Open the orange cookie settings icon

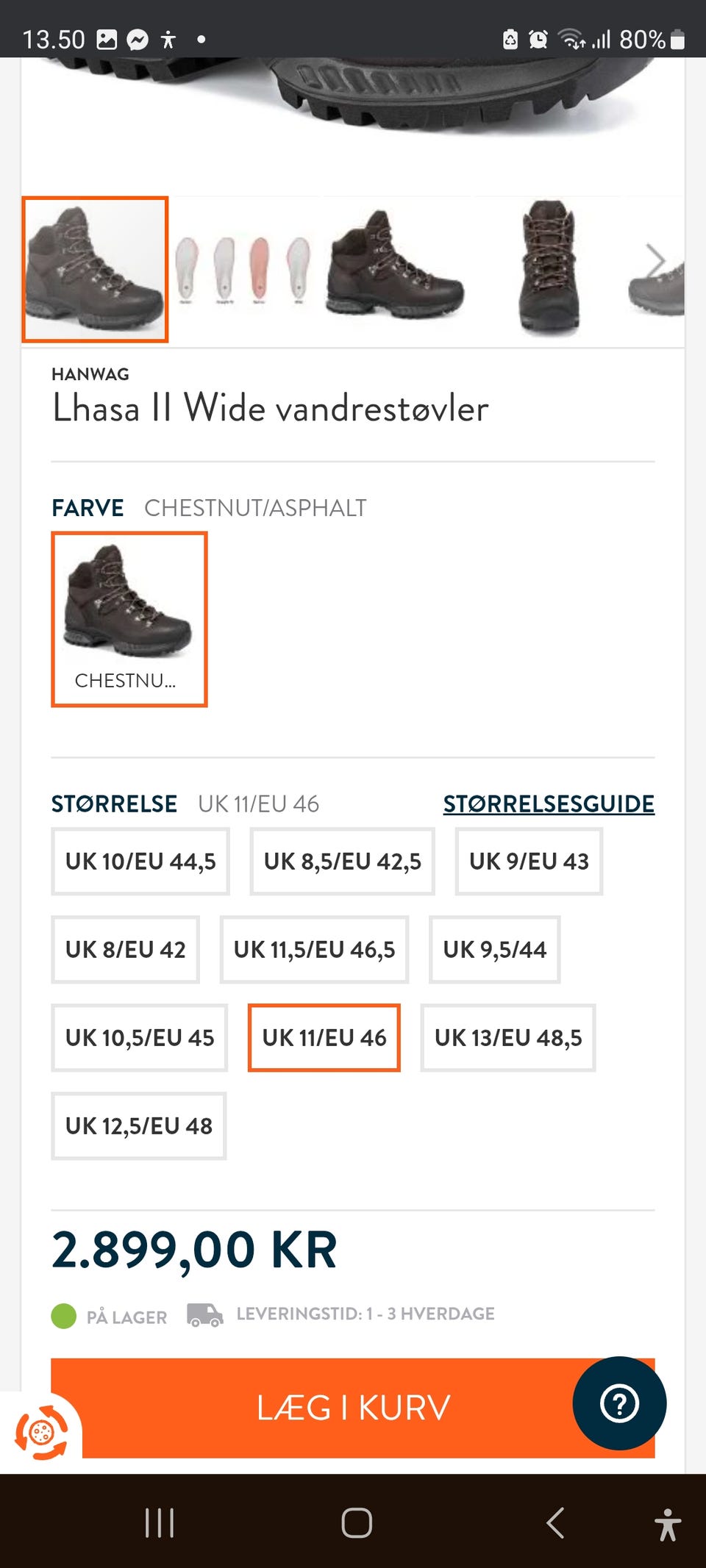tap(41, 1431)
